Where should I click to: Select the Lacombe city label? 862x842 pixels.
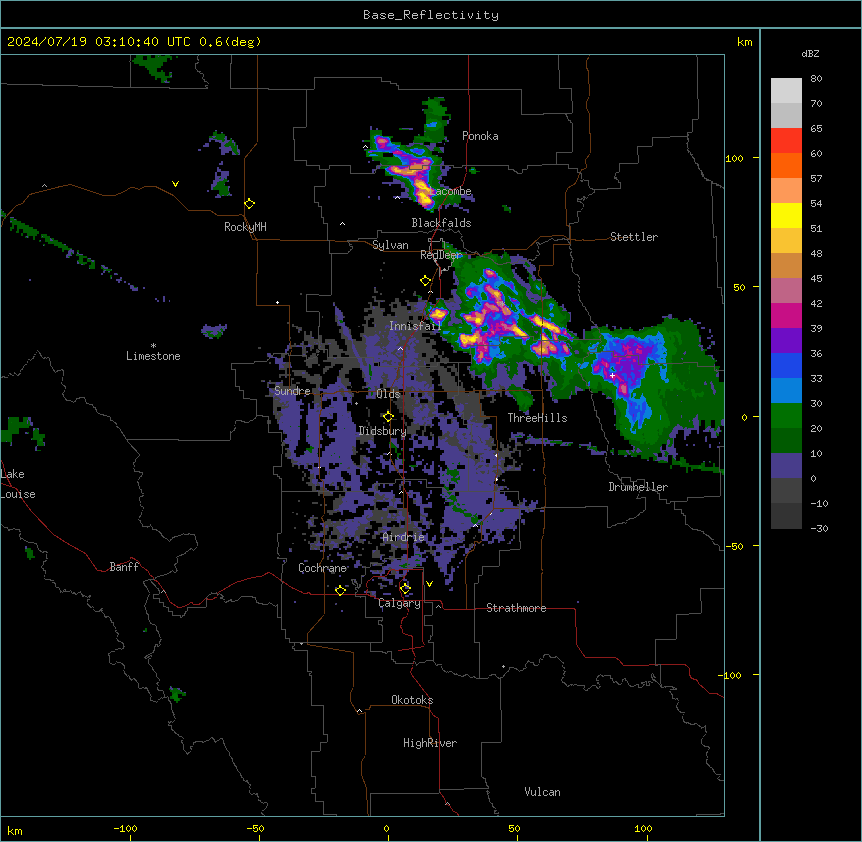[451, 191]
